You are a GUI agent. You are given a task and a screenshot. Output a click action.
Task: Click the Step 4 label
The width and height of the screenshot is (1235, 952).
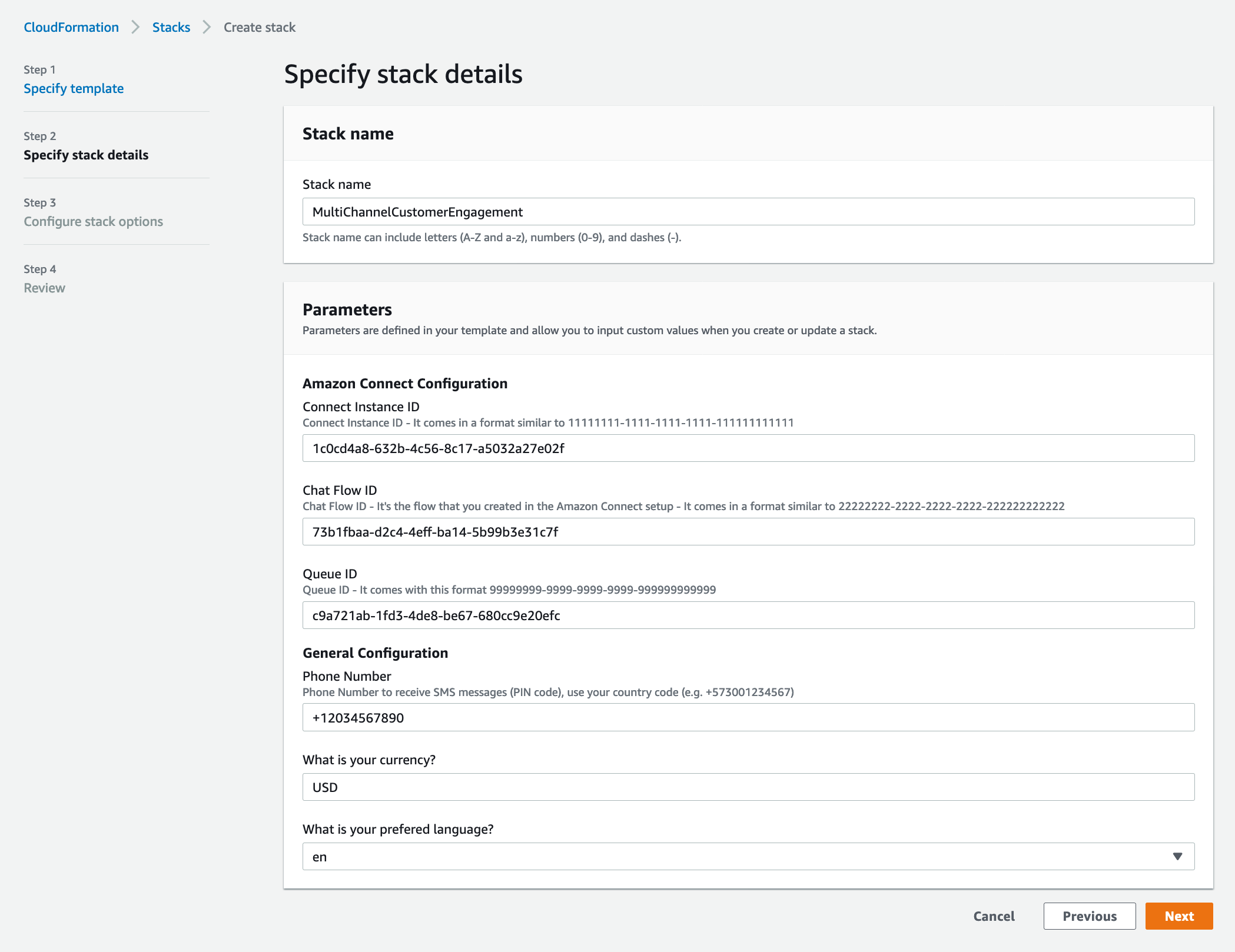[39, 269]
